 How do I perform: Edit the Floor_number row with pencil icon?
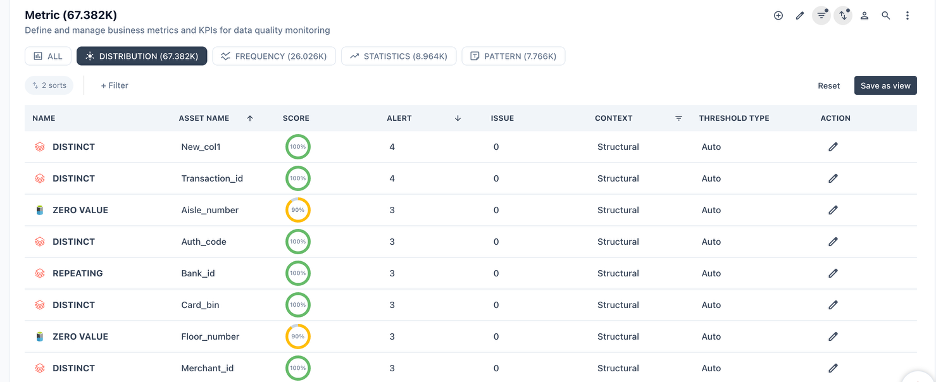pyautogui.click(x=833, y=337)
